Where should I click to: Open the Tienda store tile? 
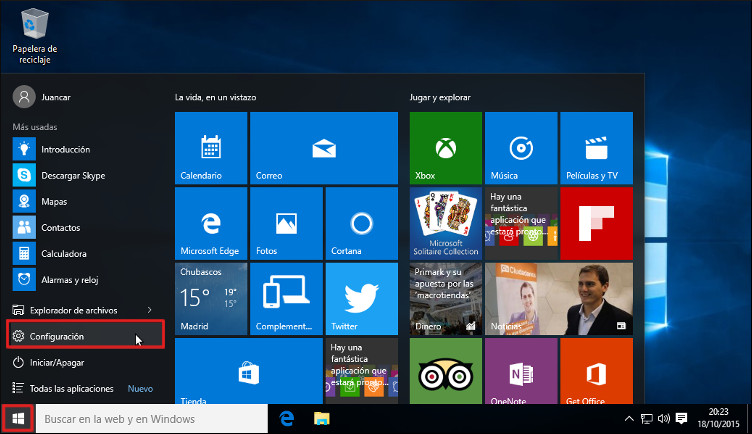click(249, 371)
